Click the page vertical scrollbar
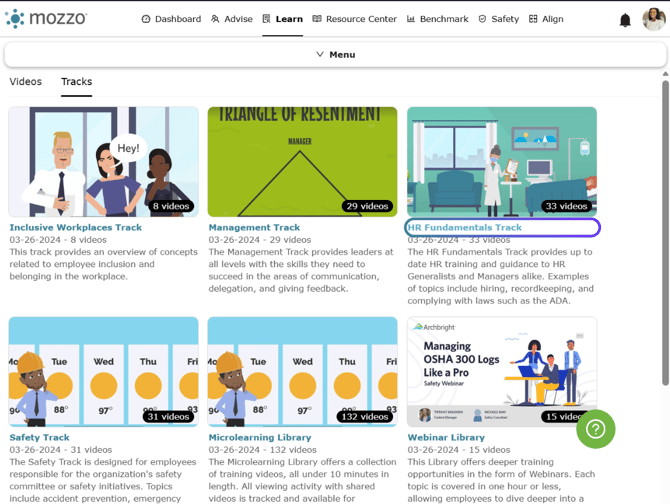The image size is (670, 504). pos(665,233)
